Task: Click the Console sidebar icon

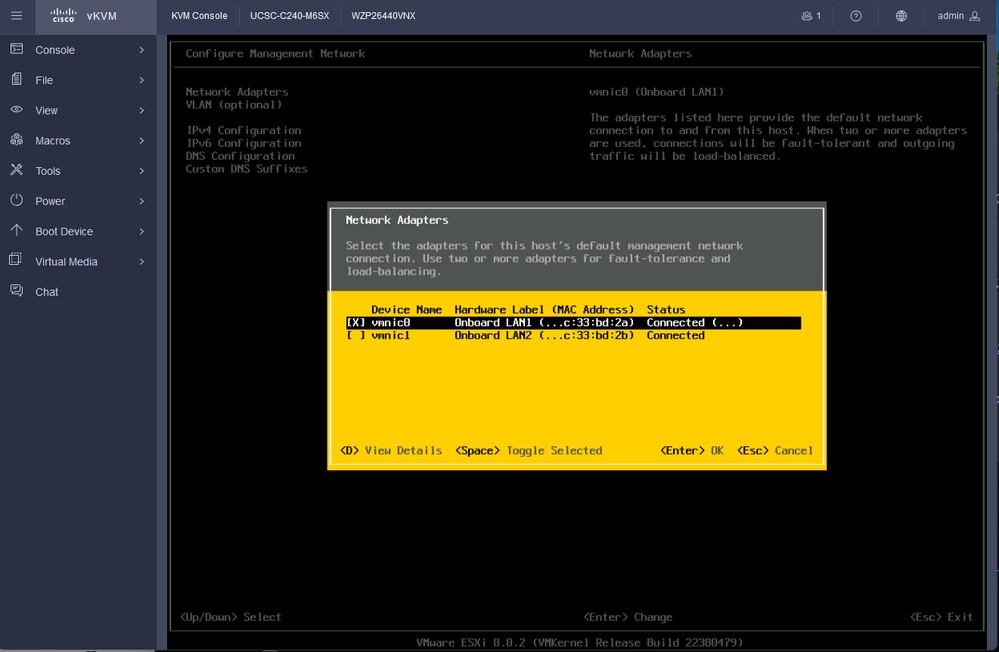Action: tap(17, 49)
